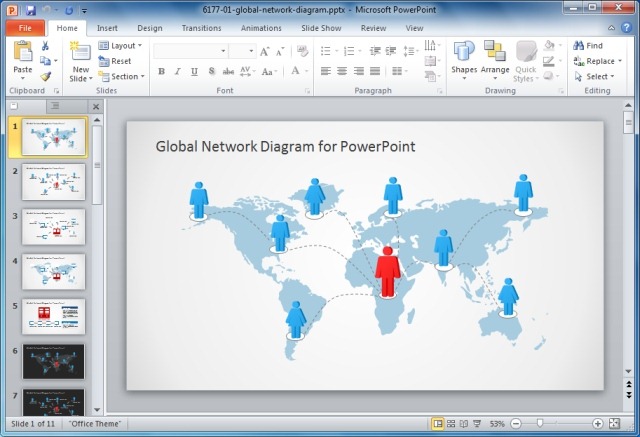Toggle Underline formatting

click(x=194, y=71)
